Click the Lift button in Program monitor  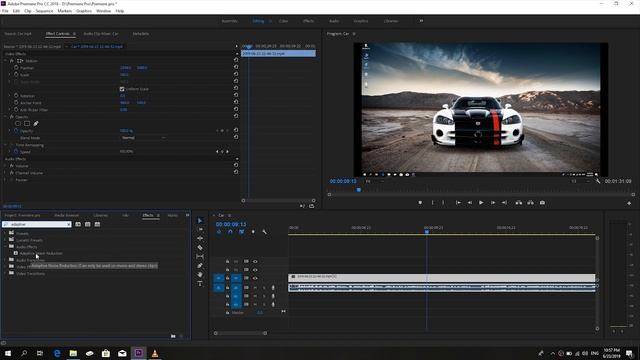(x=519, y=202)
